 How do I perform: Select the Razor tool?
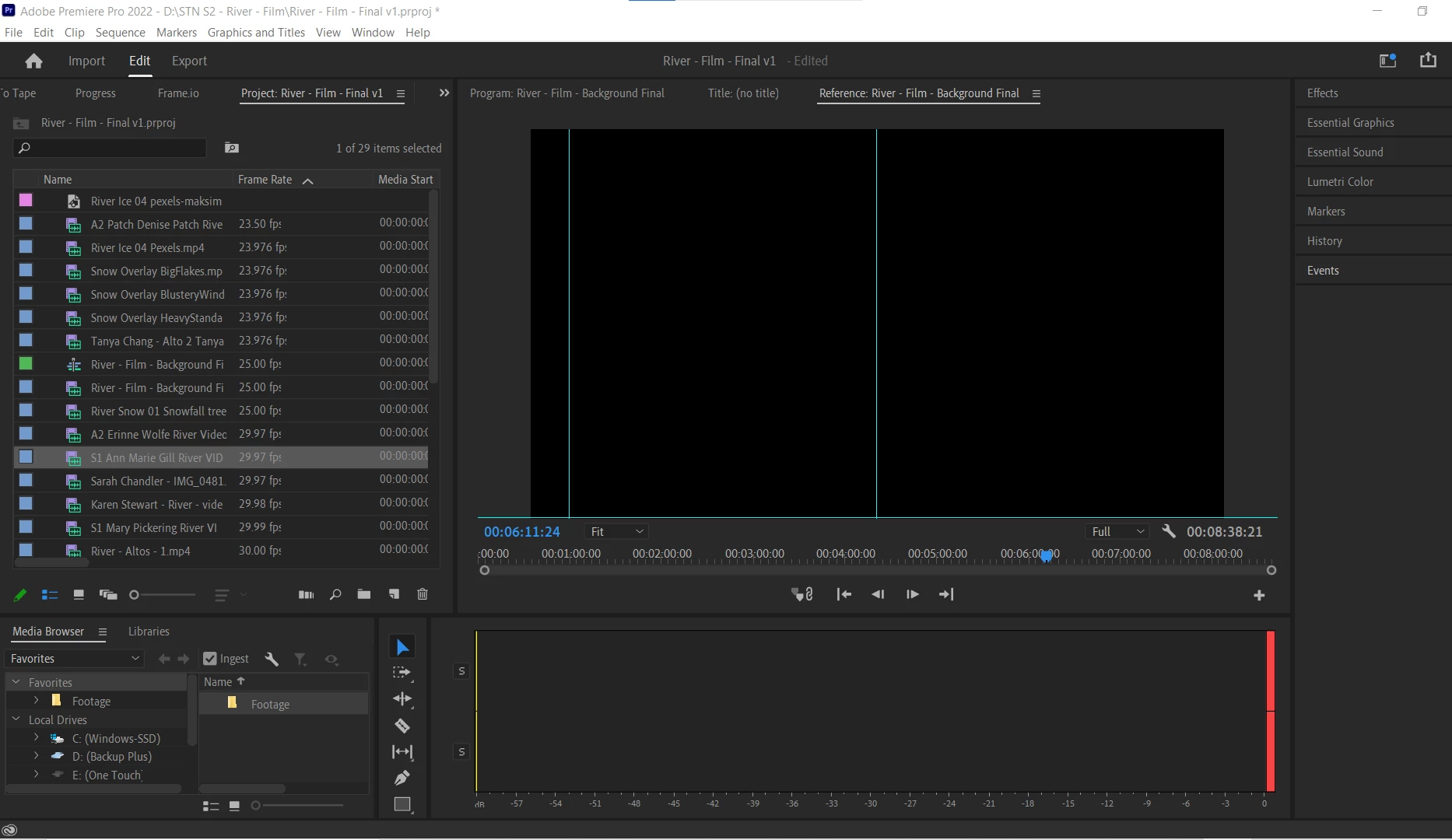(402, 726)
